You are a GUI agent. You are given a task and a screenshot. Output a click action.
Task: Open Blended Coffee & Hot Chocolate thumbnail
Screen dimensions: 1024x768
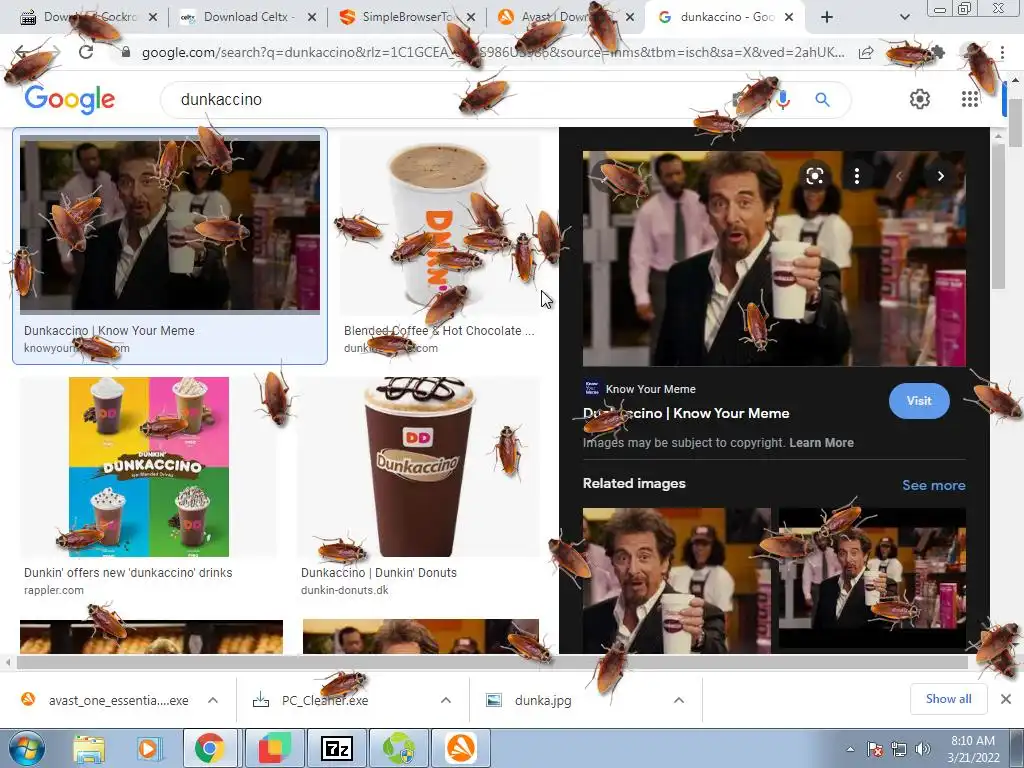coord(440,226)
